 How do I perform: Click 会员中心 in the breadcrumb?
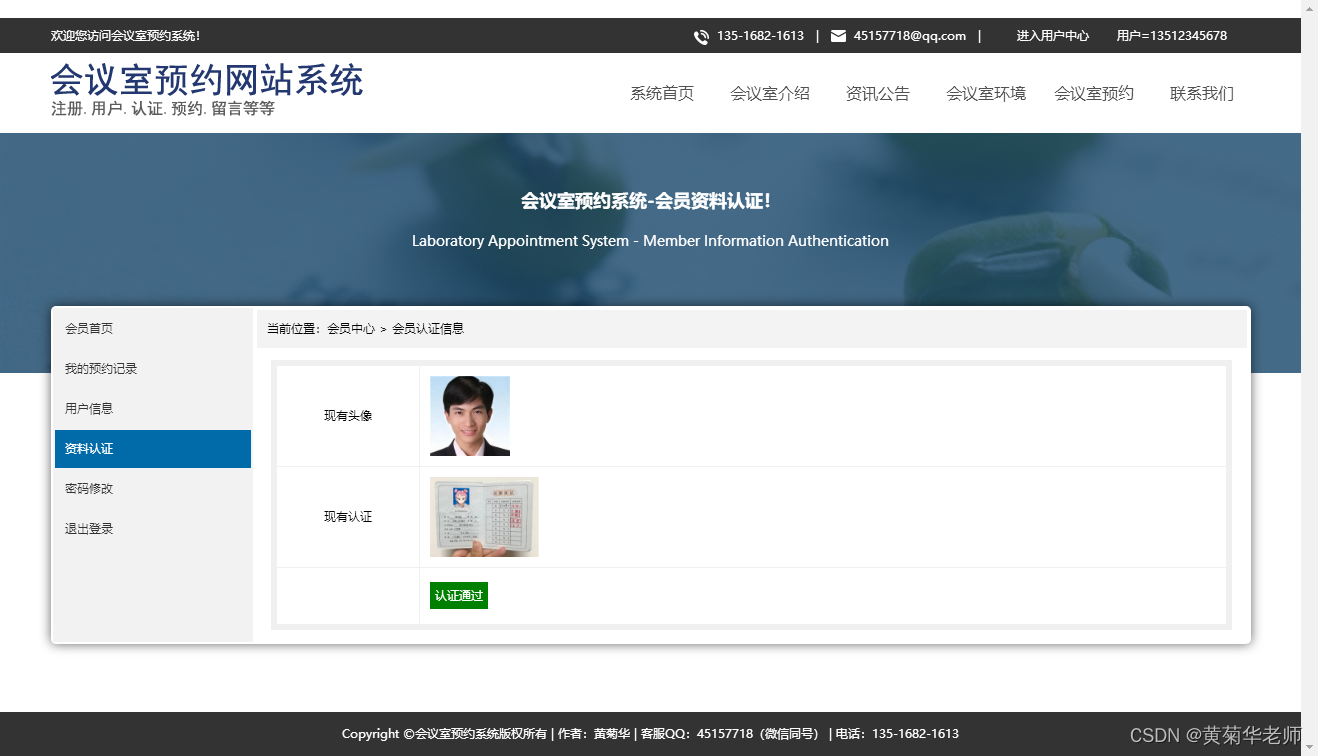click(351, 328)
